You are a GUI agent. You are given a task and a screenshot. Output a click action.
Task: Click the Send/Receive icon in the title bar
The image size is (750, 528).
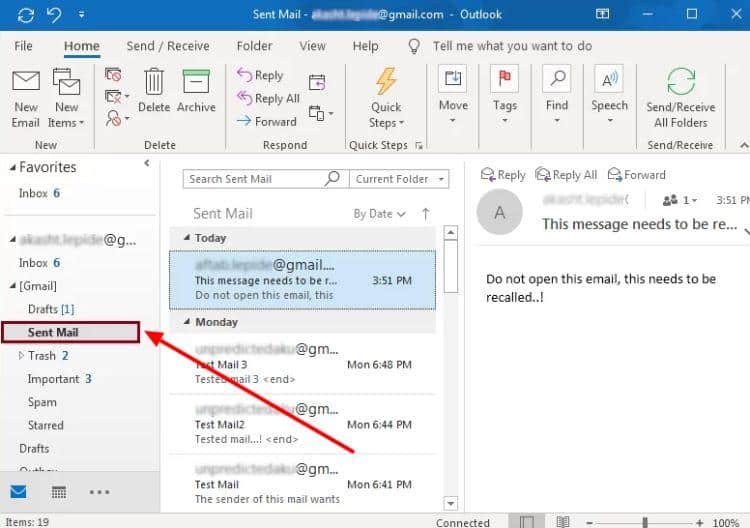pos(25,15)
